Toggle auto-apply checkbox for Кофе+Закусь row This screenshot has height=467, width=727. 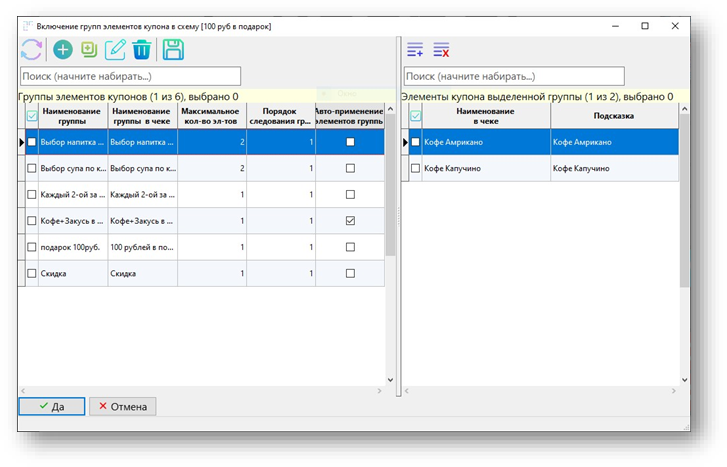point(349,221)
